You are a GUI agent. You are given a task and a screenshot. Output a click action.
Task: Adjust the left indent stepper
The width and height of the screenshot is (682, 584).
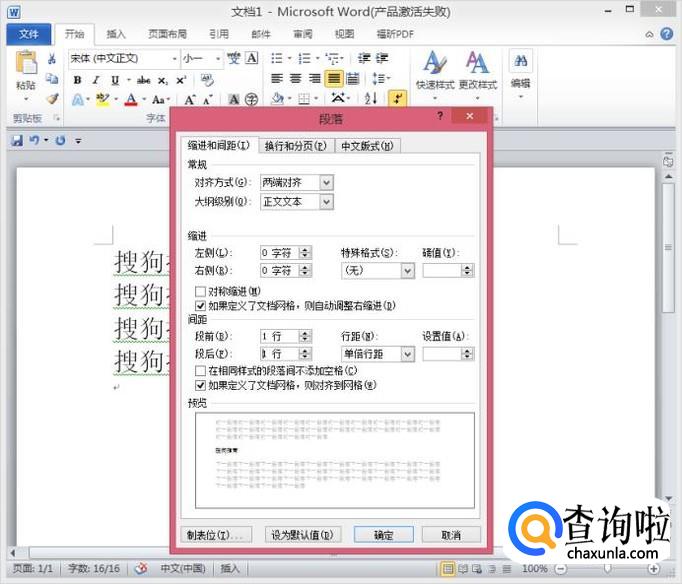[305, 253]
